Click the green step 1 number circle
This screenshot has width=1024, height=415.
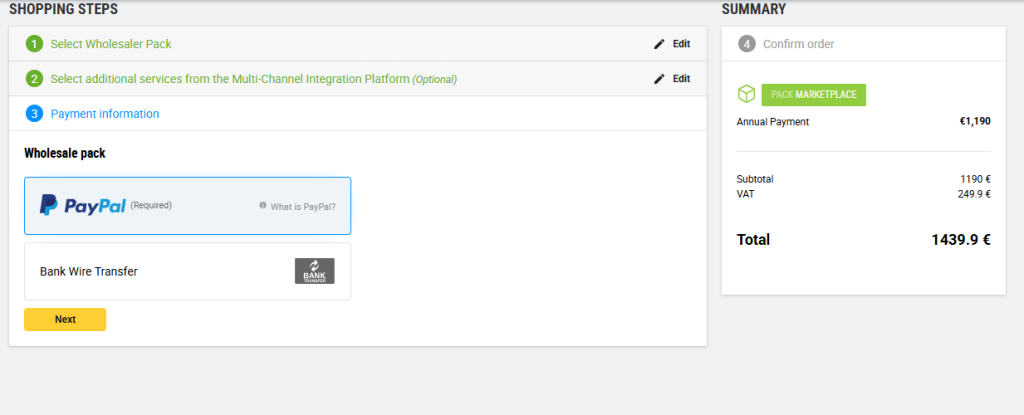(35, 44)
